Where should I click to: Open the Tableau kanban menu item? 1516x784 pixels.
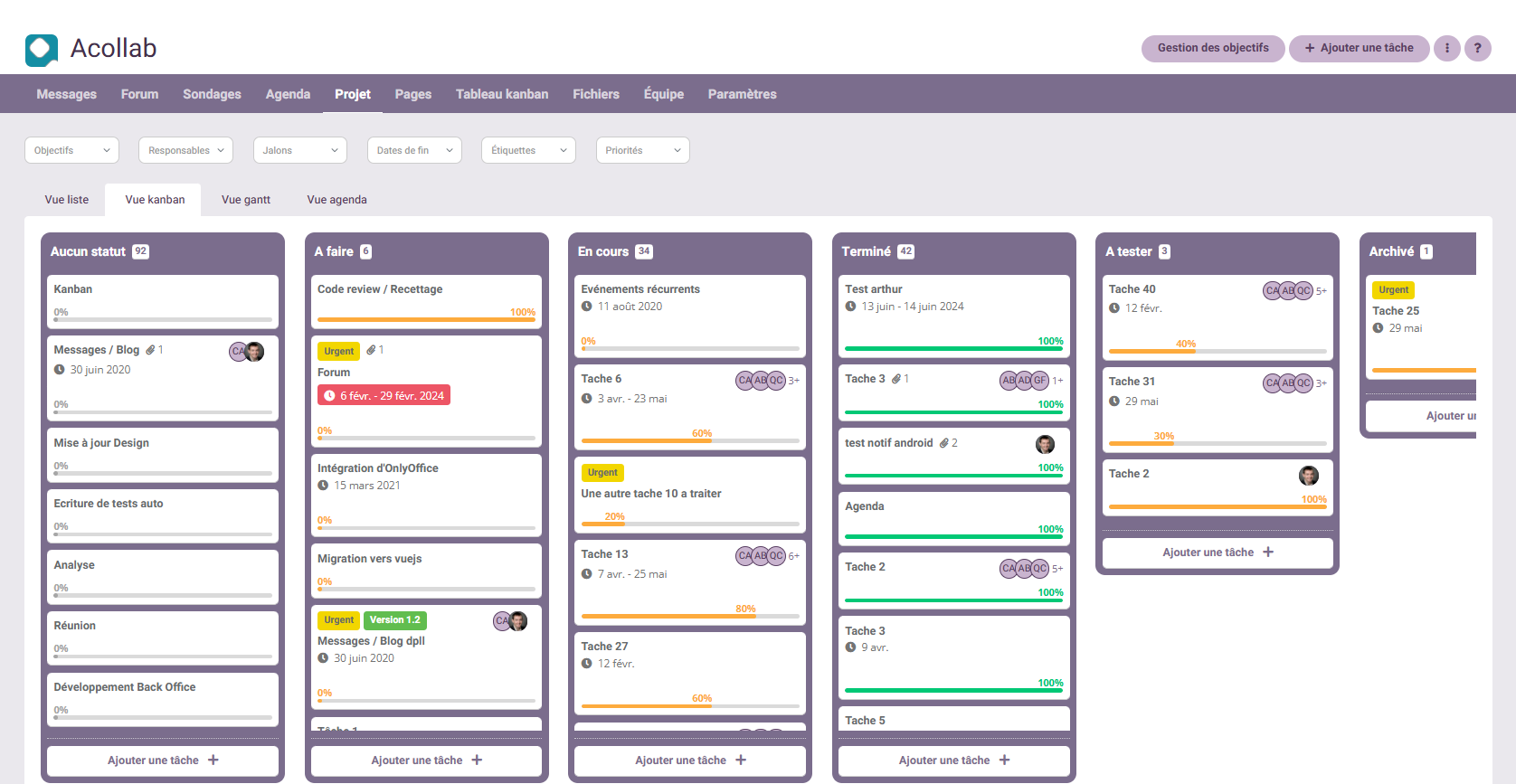(x=501, y=94)
